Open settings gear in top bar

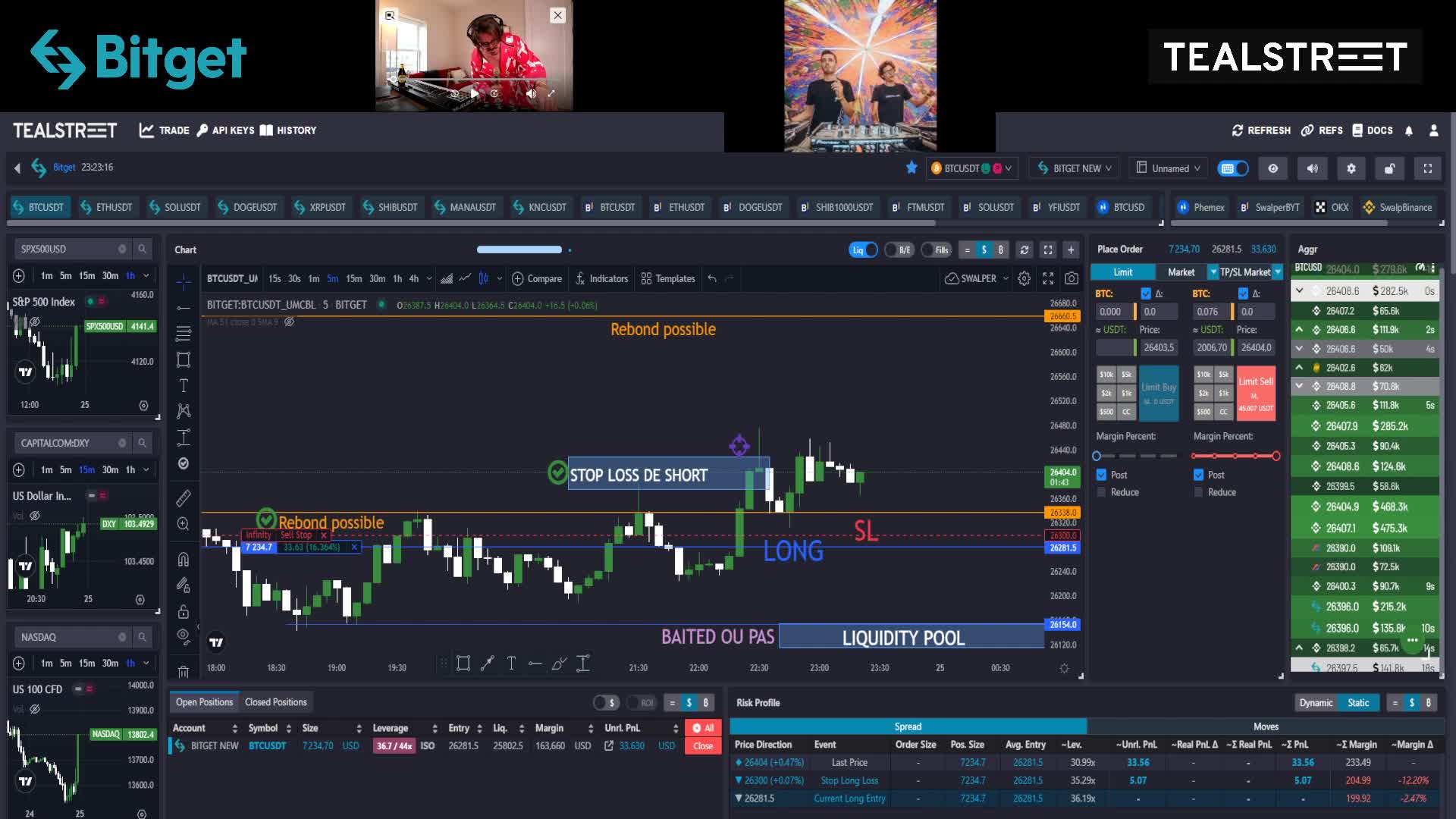1351,168
